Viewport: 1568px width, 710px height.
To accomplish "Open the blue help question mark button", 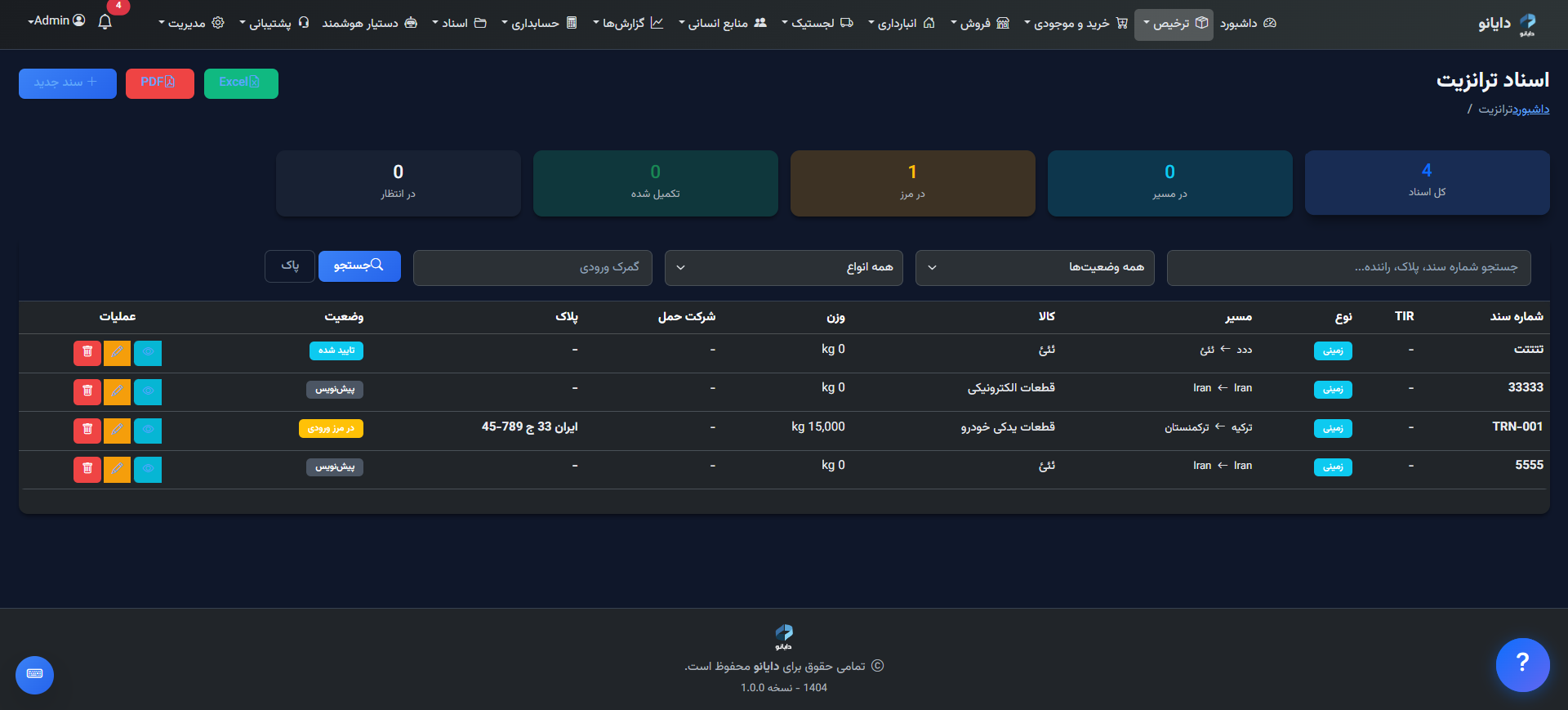I will [1522, 664].
